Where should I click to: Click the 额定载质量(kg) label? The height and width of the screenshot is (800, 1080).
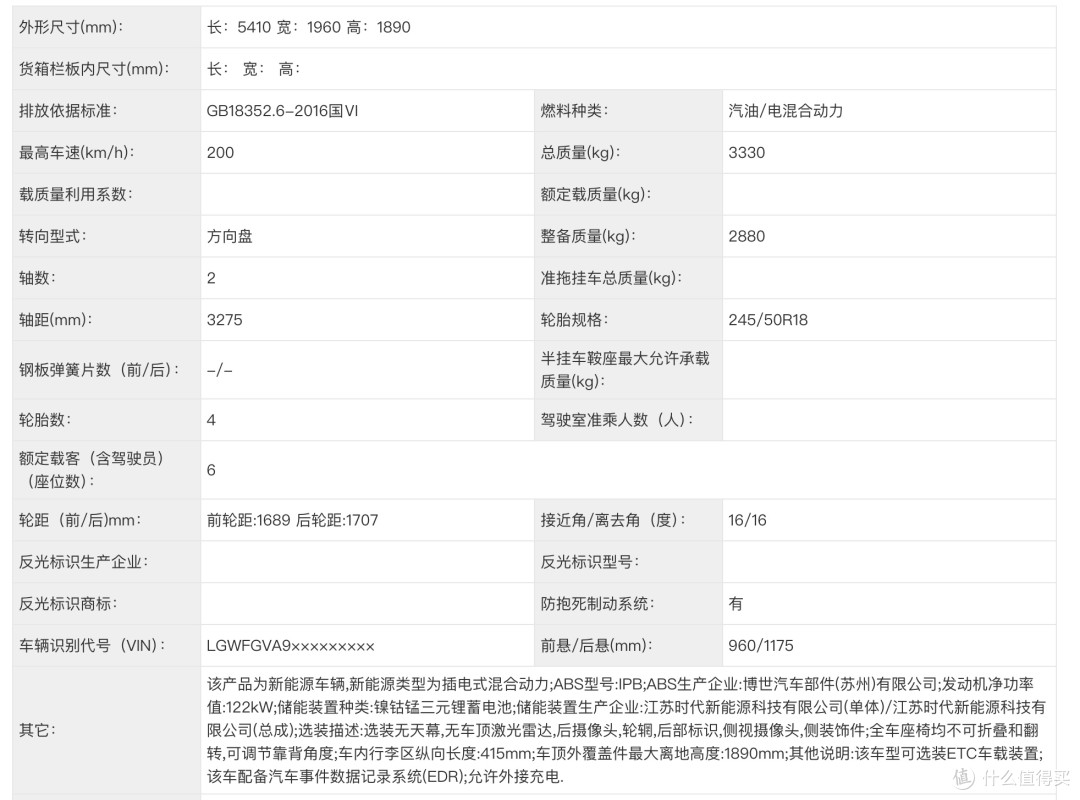596,194
